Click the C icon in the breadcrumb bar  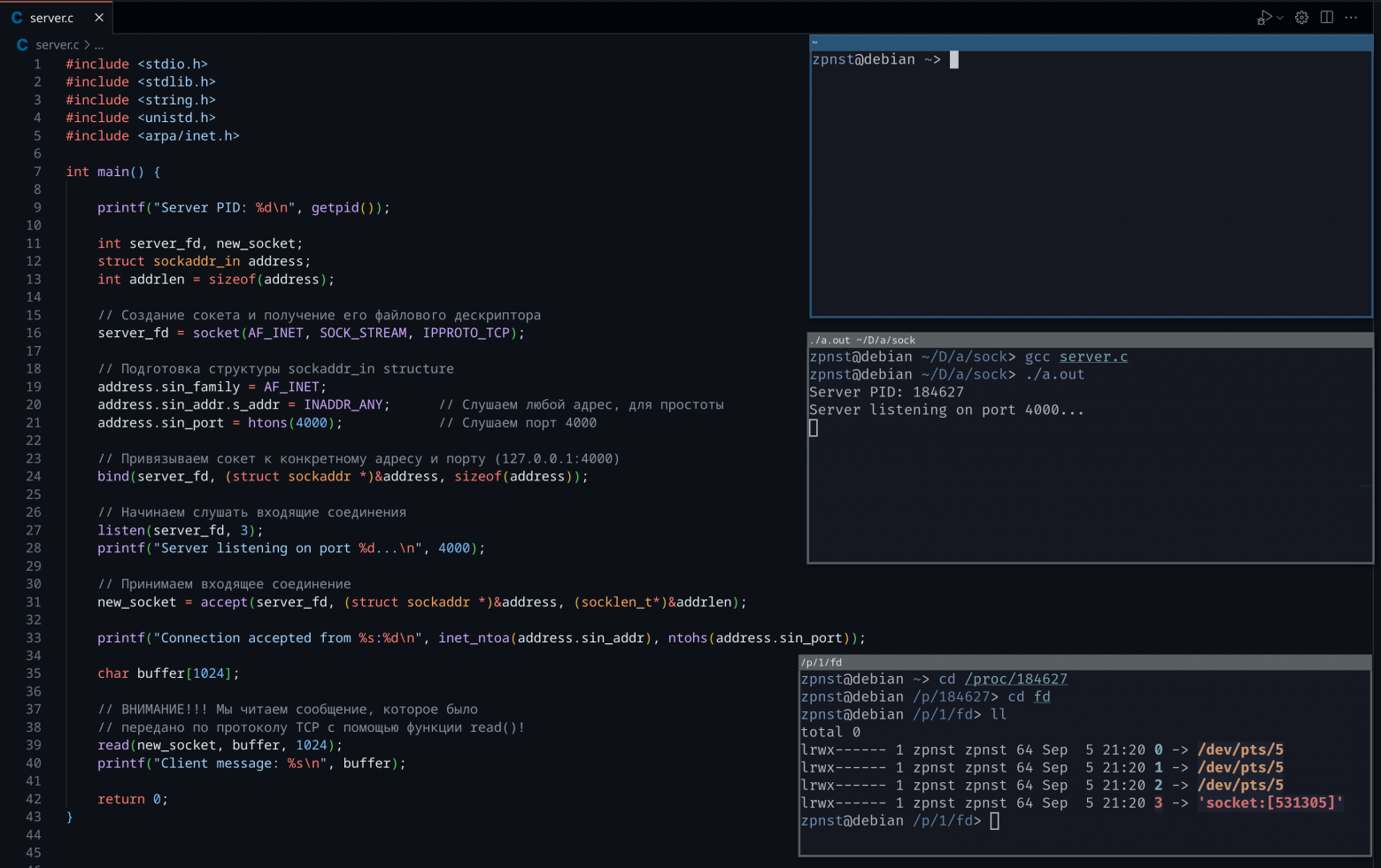tap(21, 44)
